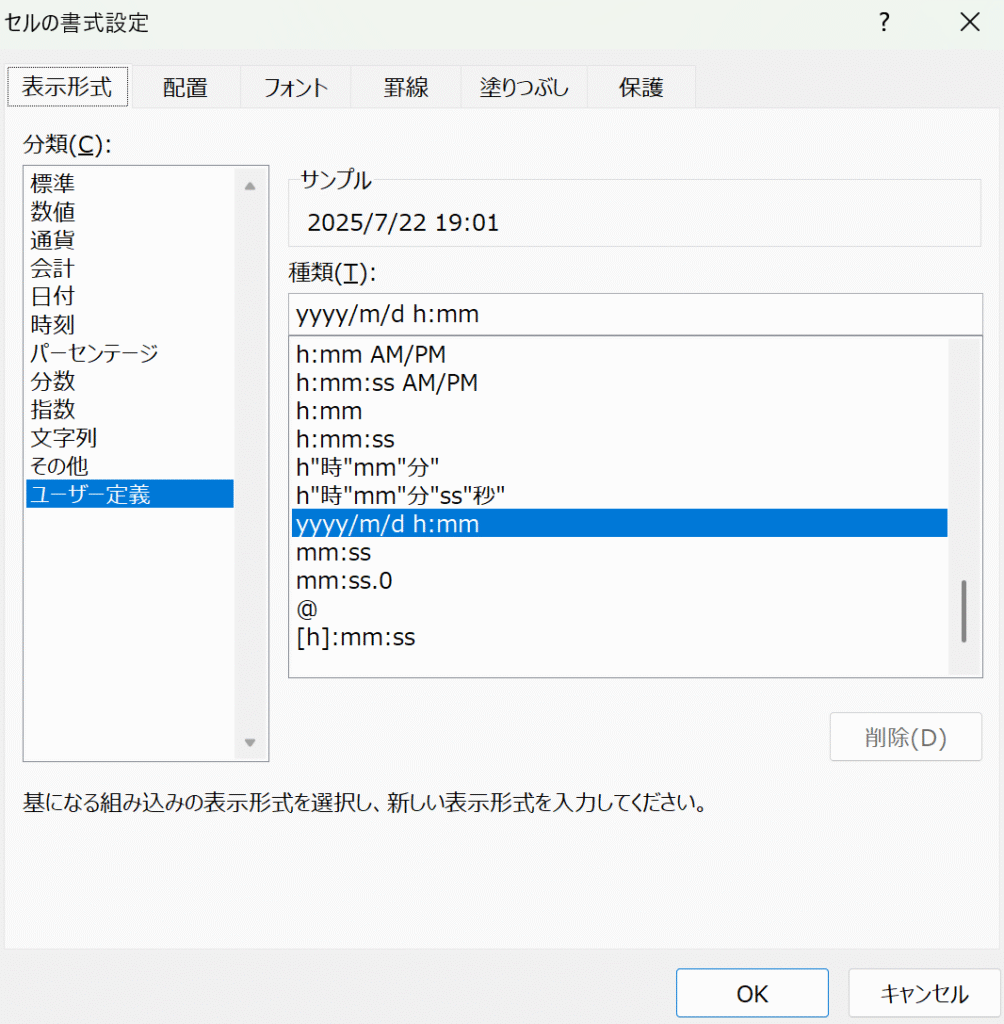Open the 塗りつぶし tab
This screenshot has height=1024, width=1004.
pos(524,87)
